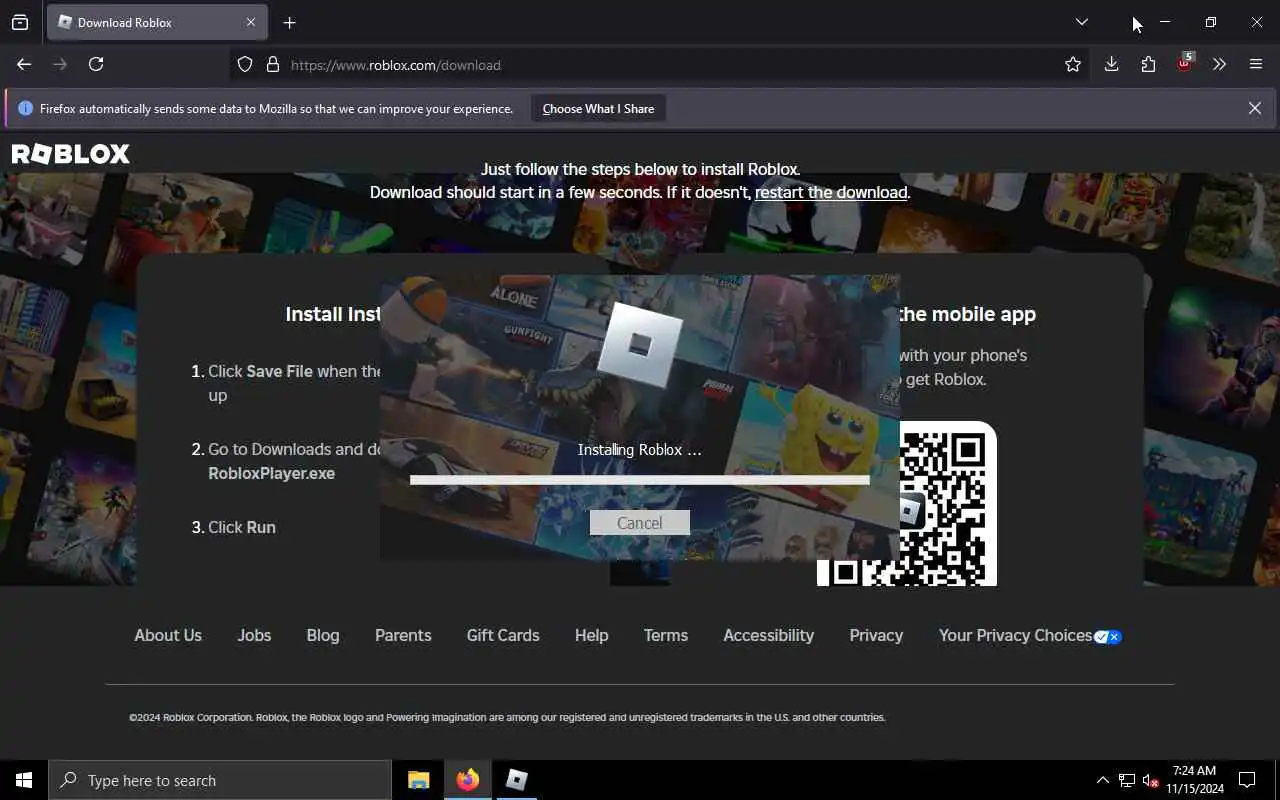
Task: Open network status tray icon
Action: coord(1127,780)
